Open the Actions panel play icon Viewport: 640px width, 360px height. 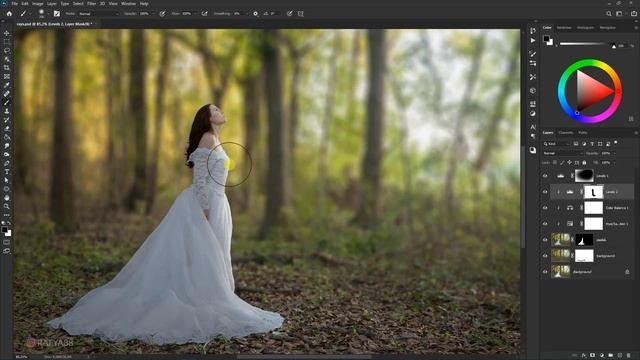click(x=533, y=40)
